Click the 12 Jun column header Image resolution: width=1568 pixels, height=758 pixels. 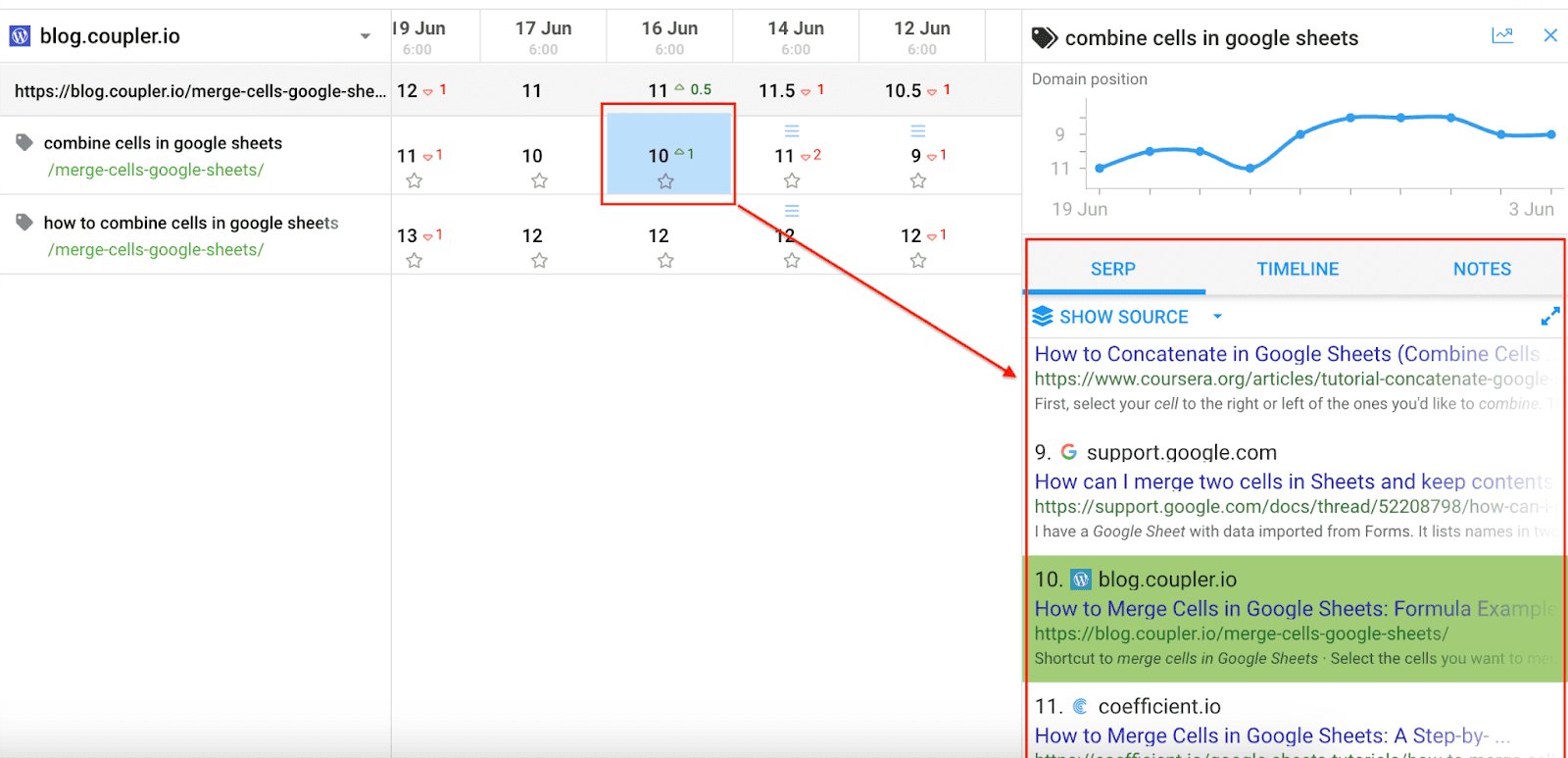click(922, 37)
